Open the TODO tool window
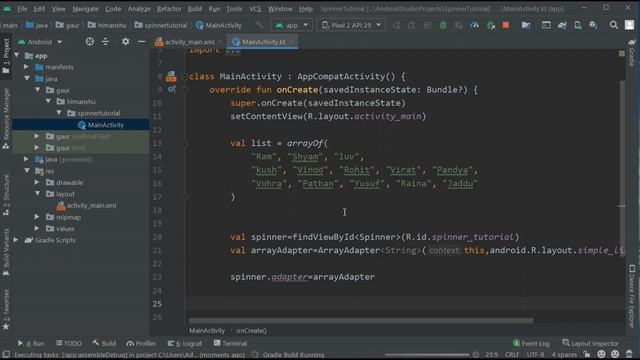Screen dimensions: 640x360 pyautogui.click(x=69, y=343)
